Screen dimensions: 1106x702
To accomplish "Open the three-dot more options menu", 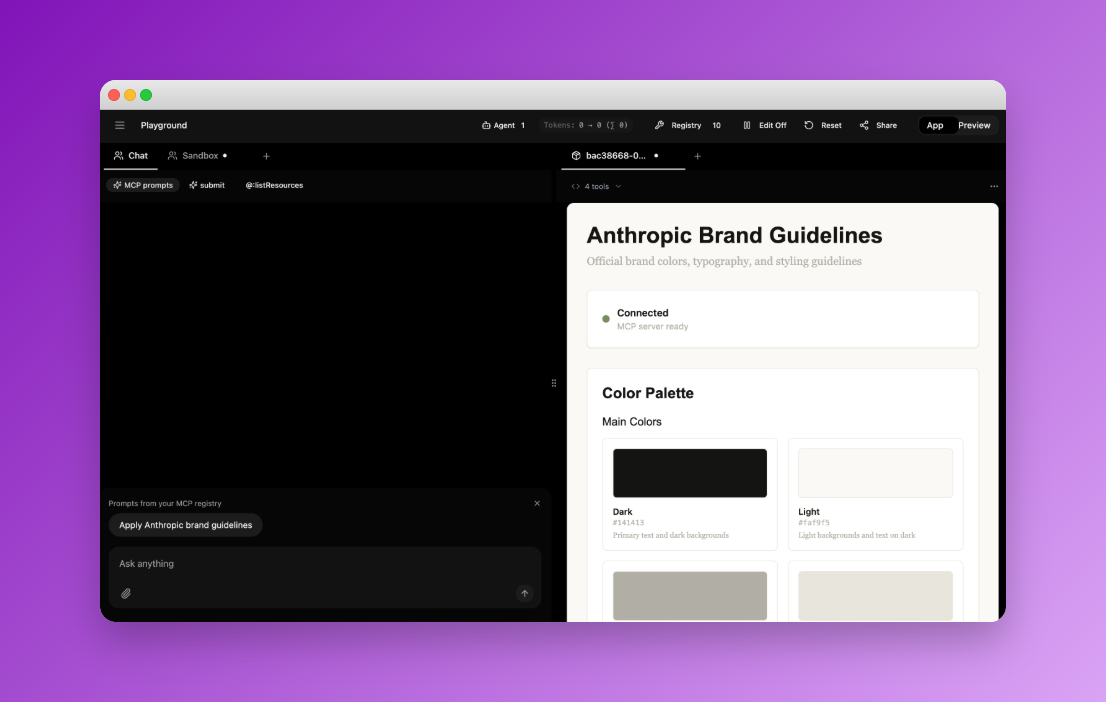I will 993,187.
